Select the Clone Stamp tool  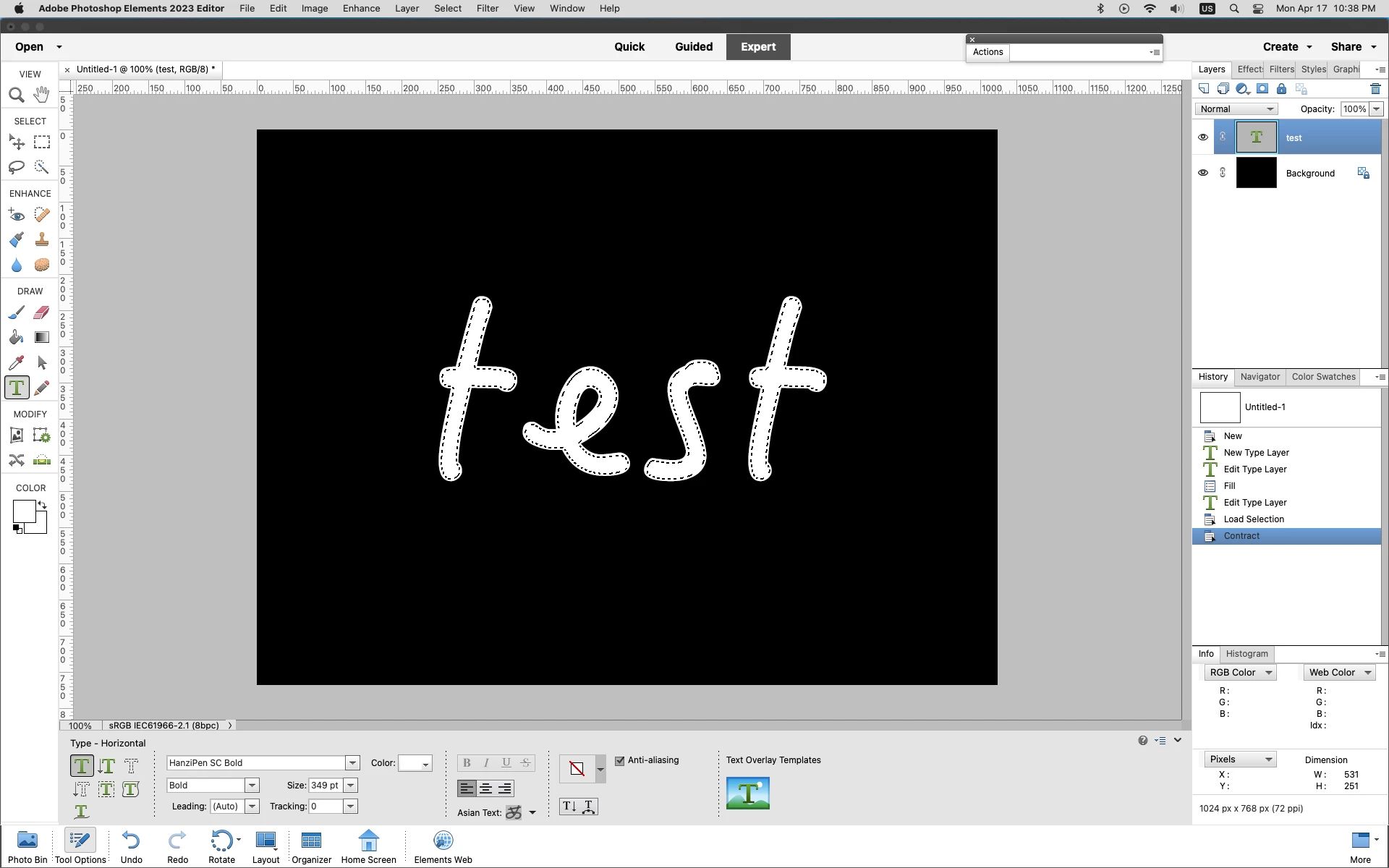coord(42,240)
